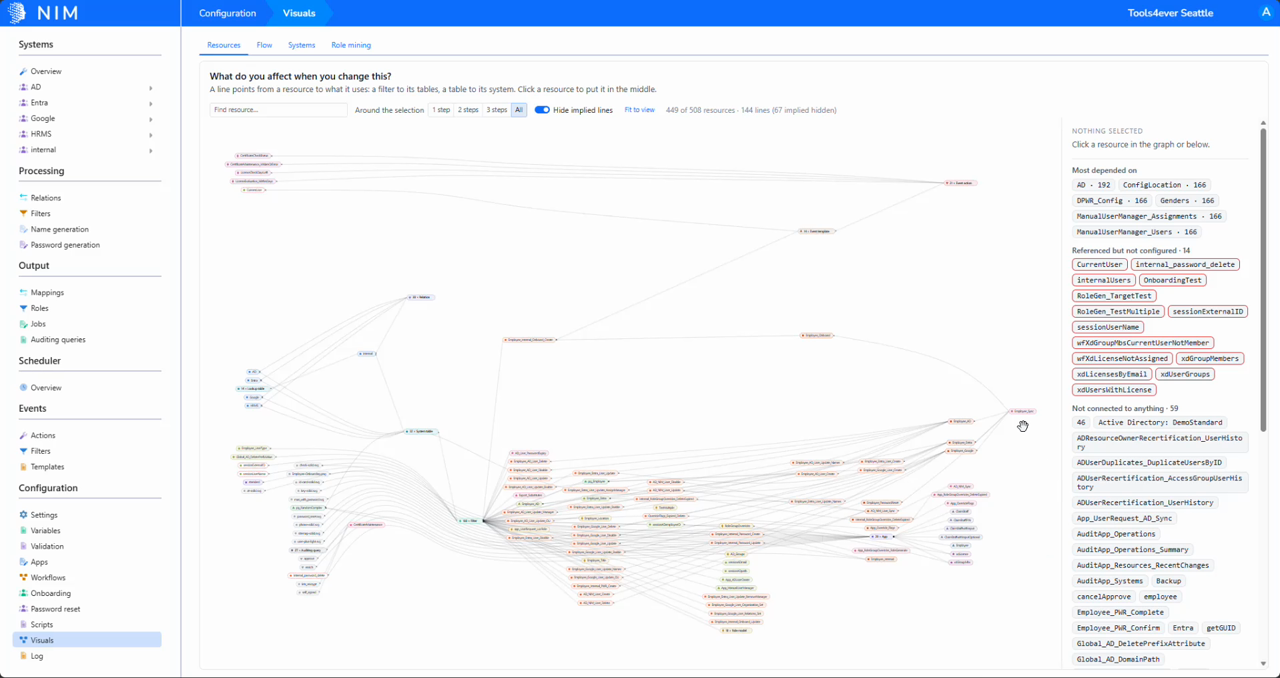This screenshot has height=678, width=1280.
Task: Click the Scheduler Overview clock icon
Action: point(23,388)
